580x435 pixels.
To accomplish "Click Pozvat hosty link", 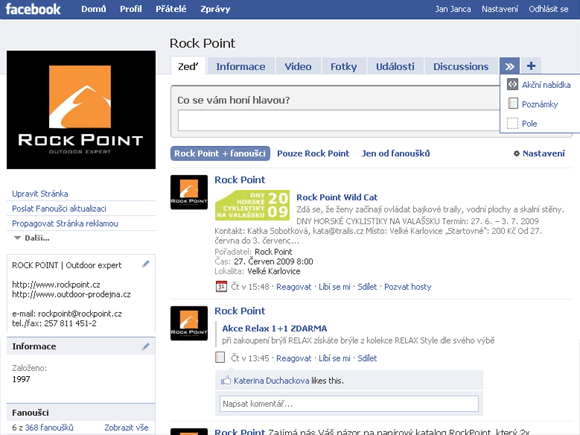I will pyautogui.click(x=408, y=287).
